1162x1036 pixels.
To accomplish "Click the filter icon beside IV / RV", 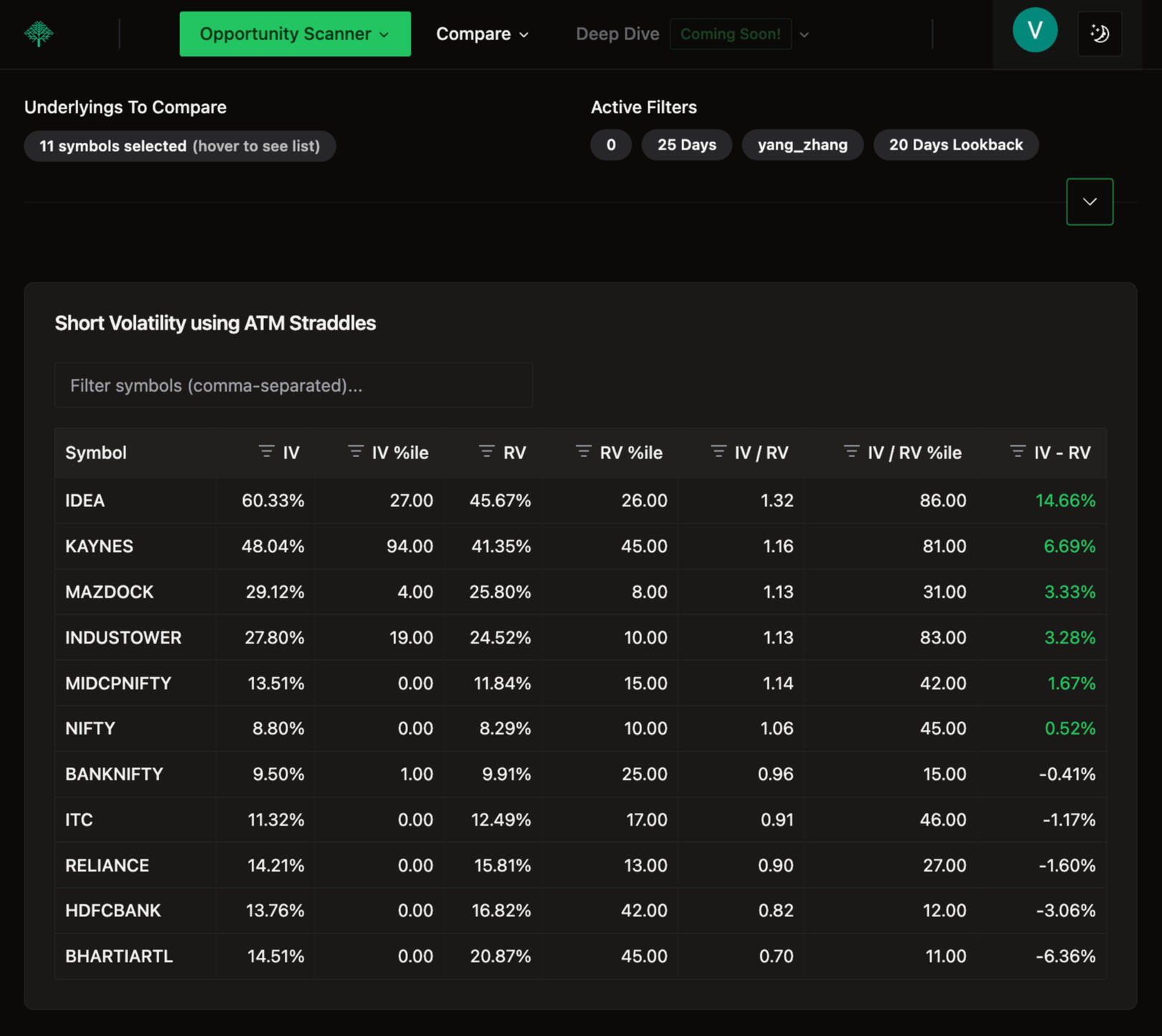I will point(718,452).
